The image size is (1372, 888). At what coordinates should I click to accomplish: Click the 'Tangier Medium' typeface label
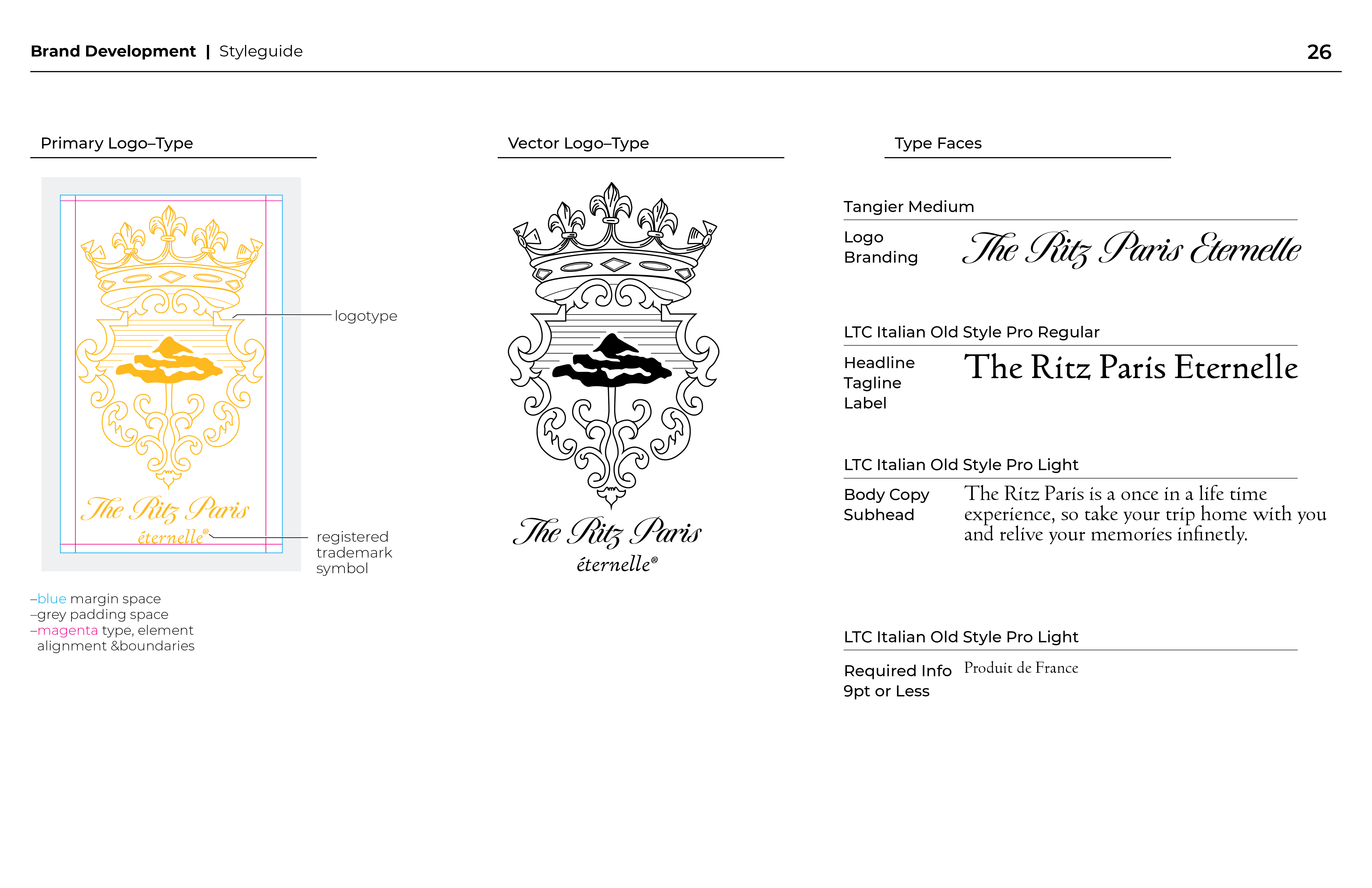click(908, 206)
